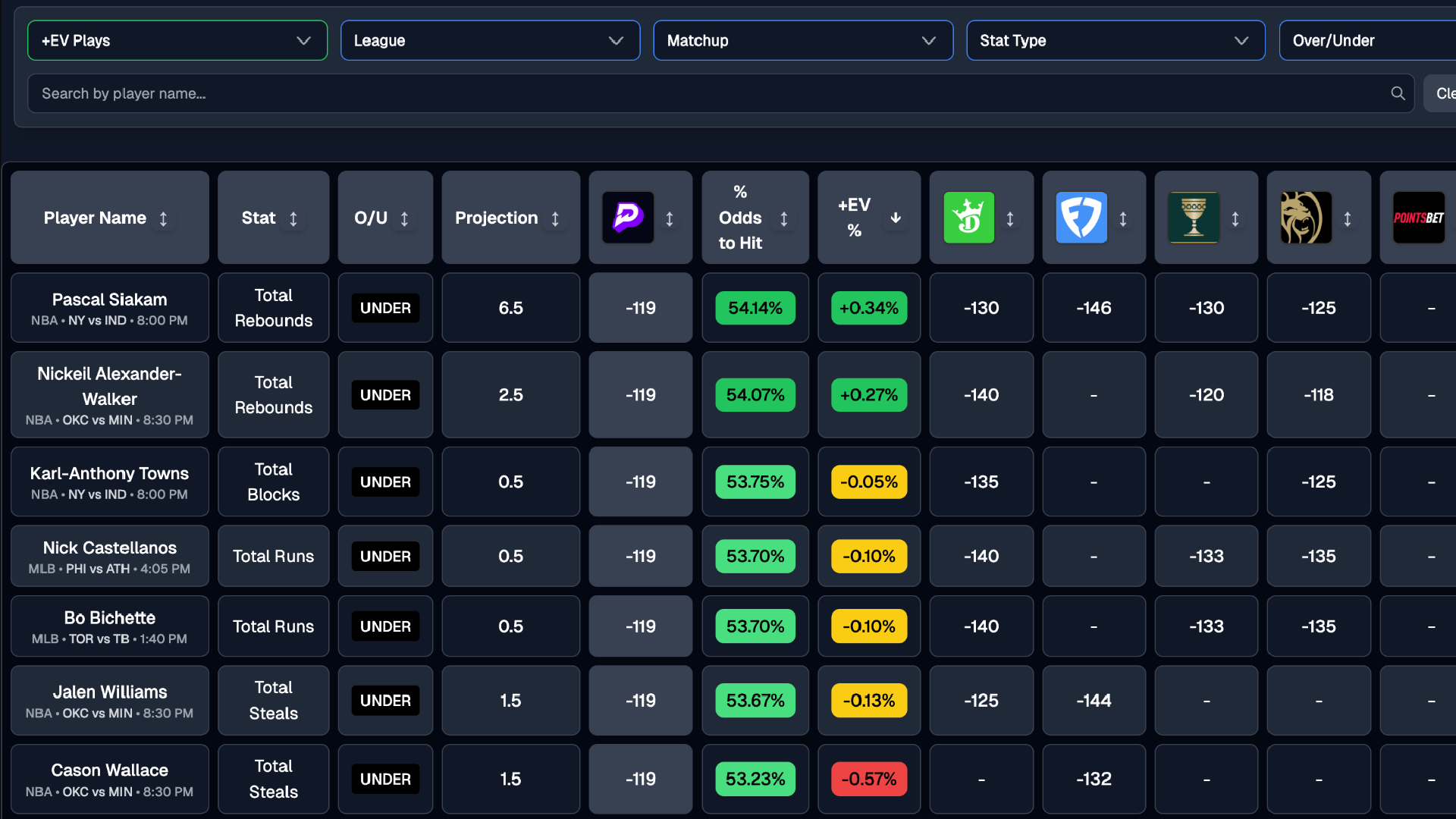Select Nick Castellanos player name
This screenshot has width=1456, height=819.
pos(109,548)
